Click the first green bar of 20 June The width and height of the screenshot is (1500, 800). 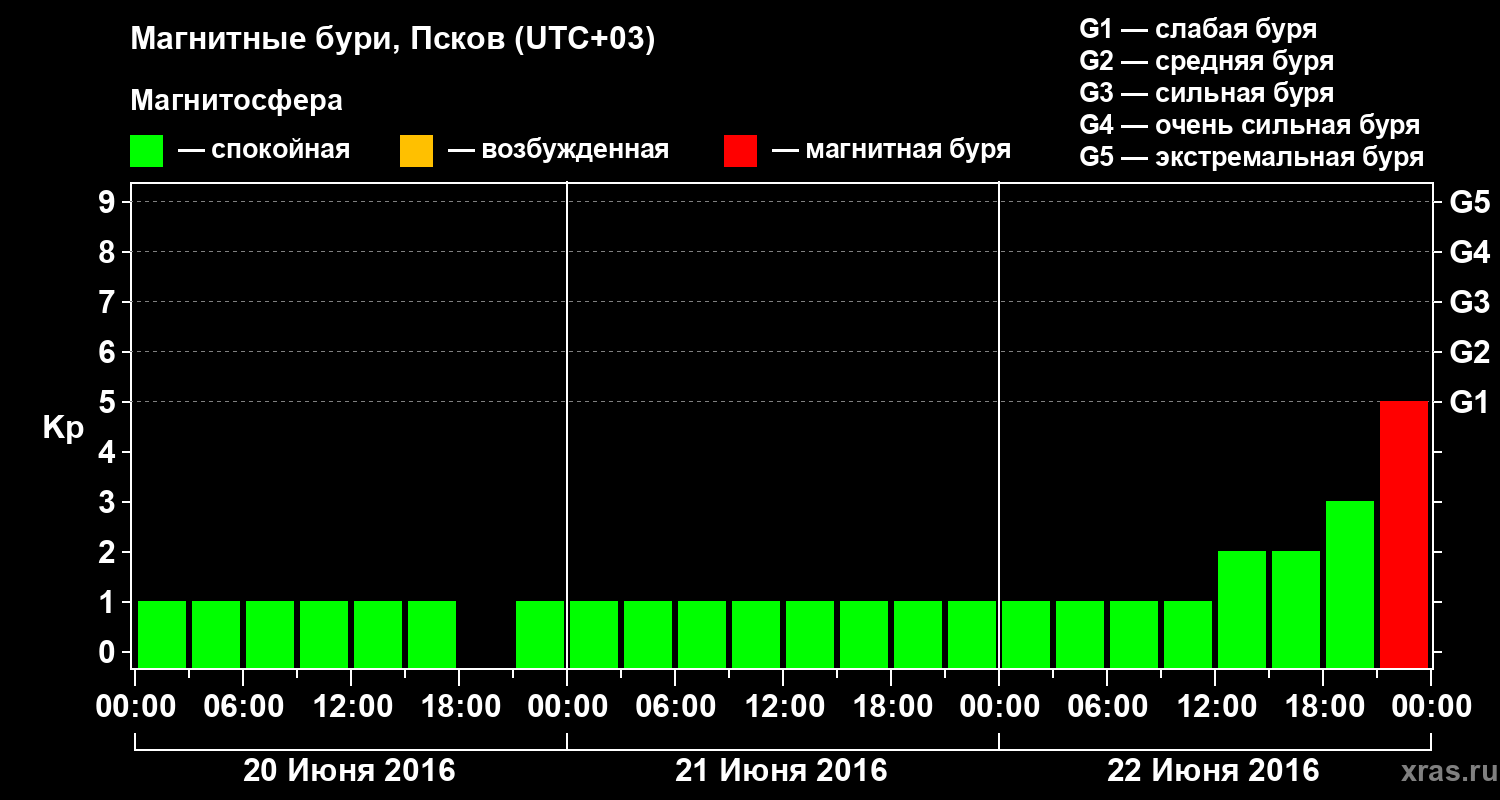pyautogui.click(x=162, y=634)
